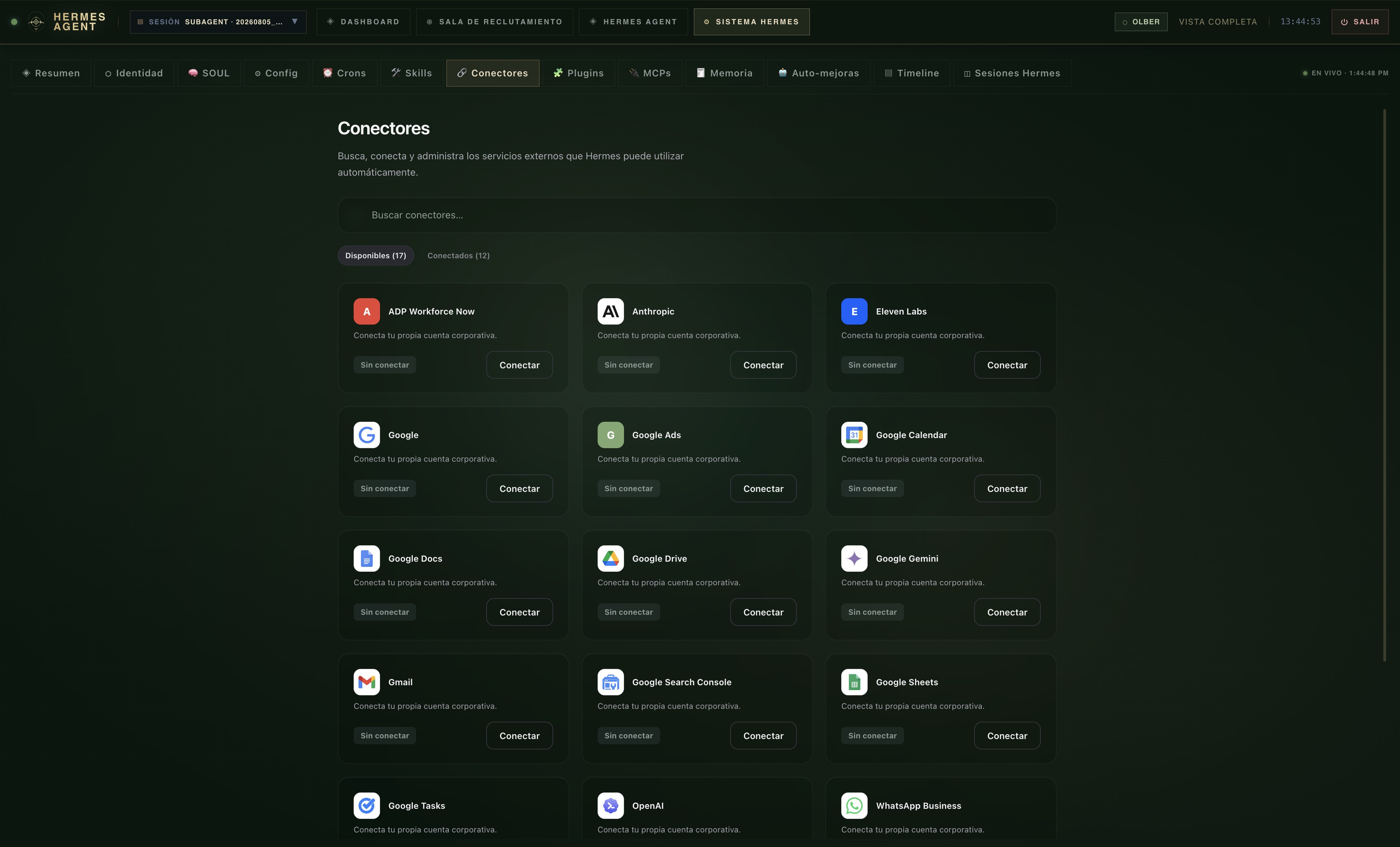The height and width of the screenshot is (847, 1400).
Task: Click the Google Docs icon
Action: tap(366, 558)
